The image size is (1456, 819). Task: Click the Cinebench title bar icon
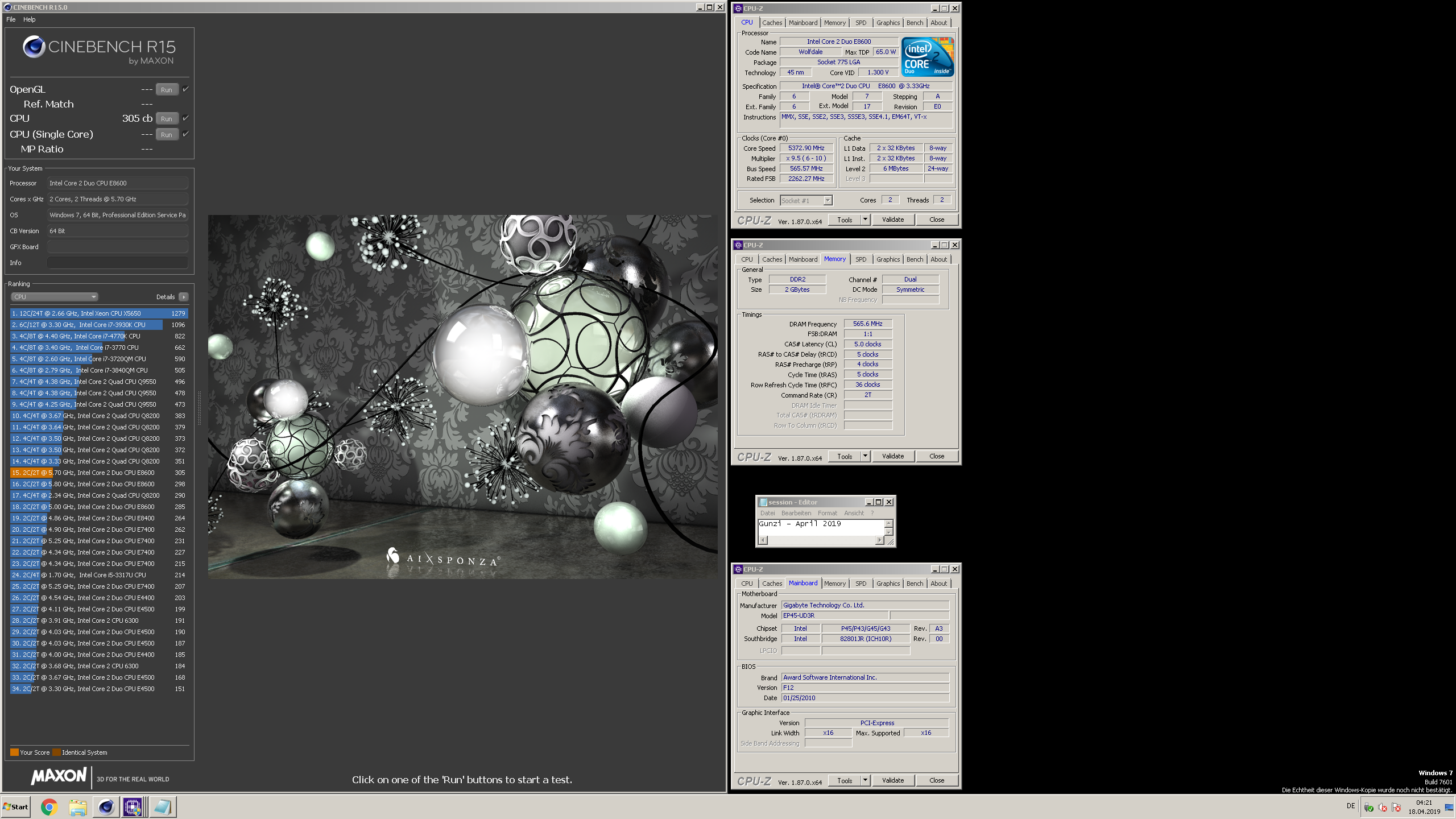(7, 7)
